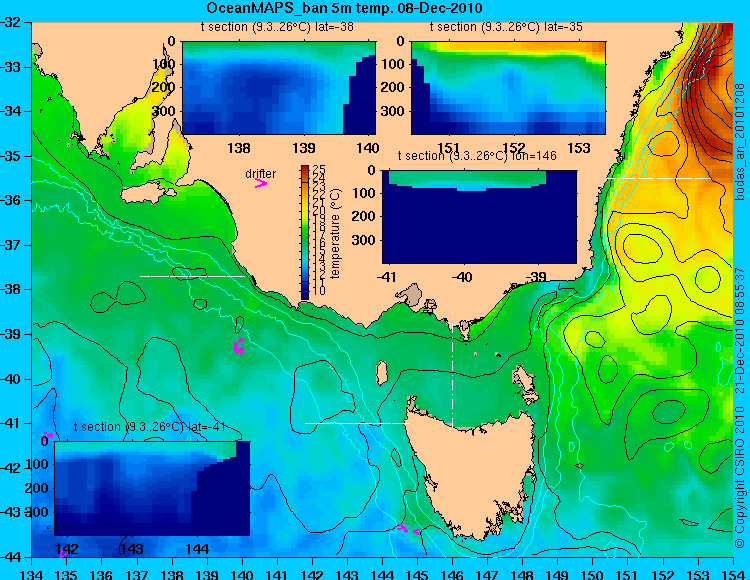The height and width of the screenshot is (580, 750).
Task: Click the vertical temperature color bar
Action: click(x=305, y=232)
